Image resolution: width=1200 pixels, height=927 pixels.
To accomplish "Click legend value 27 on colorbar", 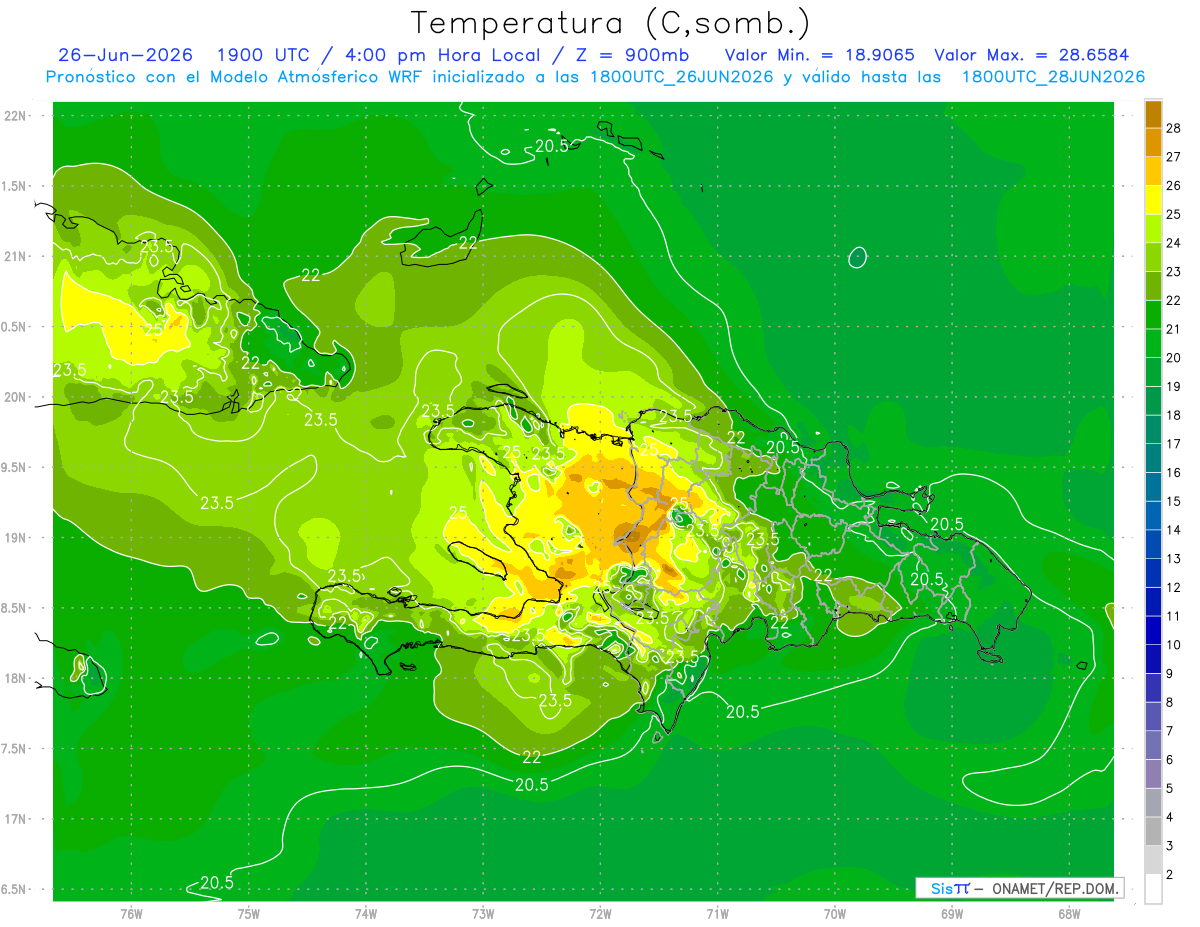I will tap(1173, 157).
